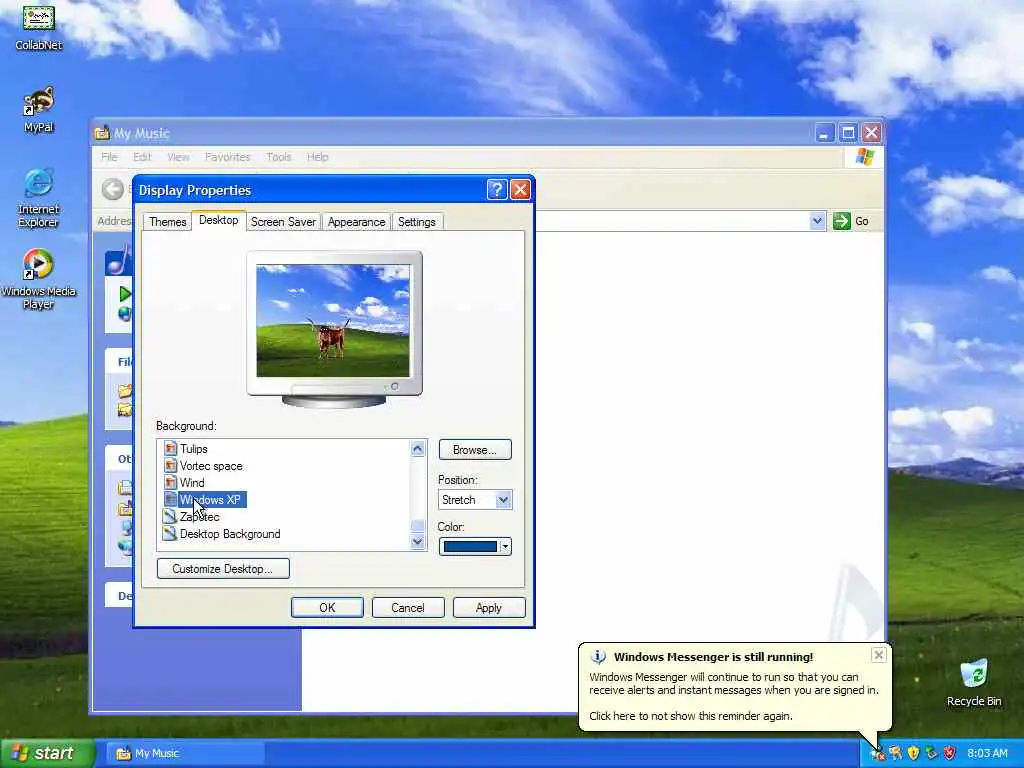This screenshot has height=768, width=1024.
Task: Open the desktop Color picker dropdown
Action: [x=475, y=546]
